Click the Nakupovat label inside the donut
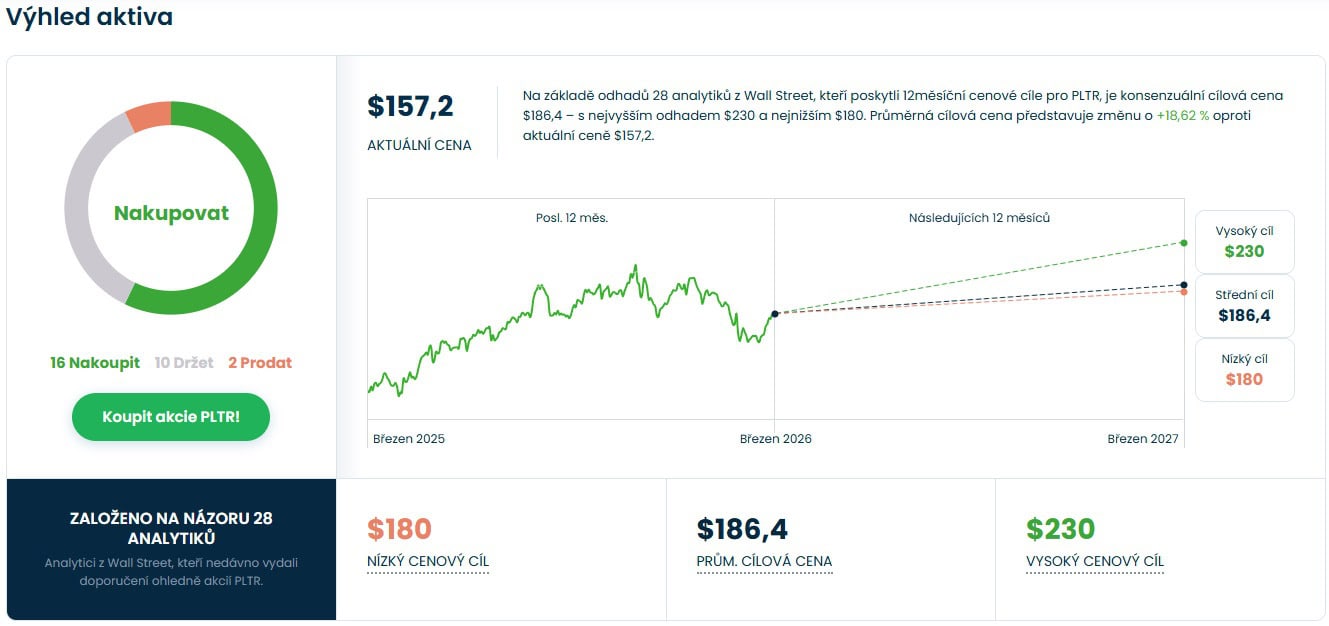The width and height of the screenshot is (1329, 626). pyautogui.click(x=171, y=213)
